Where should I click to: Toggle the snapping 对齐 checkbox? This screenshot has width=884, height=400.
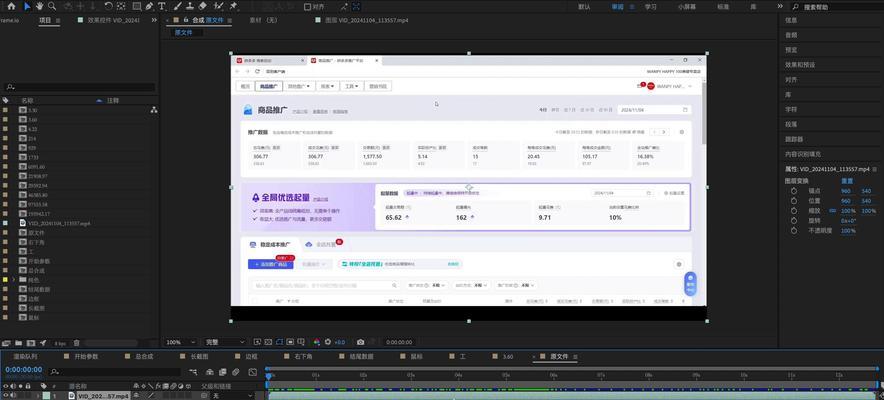tap(307, 7)
